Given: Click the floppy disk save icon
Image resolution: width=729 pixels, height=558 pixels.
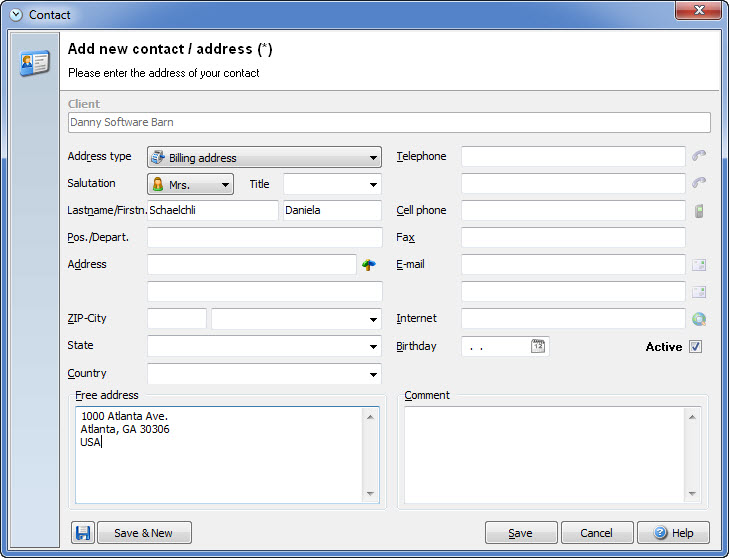Looking at the screenshot, I should coord(83,532).
